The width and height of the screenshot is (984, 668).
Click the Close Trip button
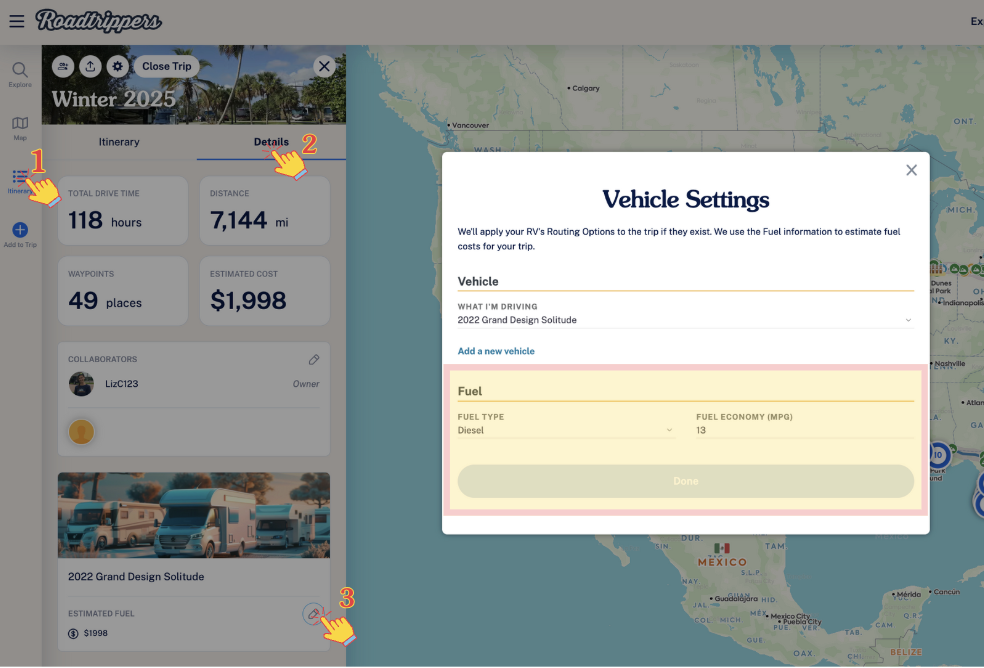(x=166, y=66)
